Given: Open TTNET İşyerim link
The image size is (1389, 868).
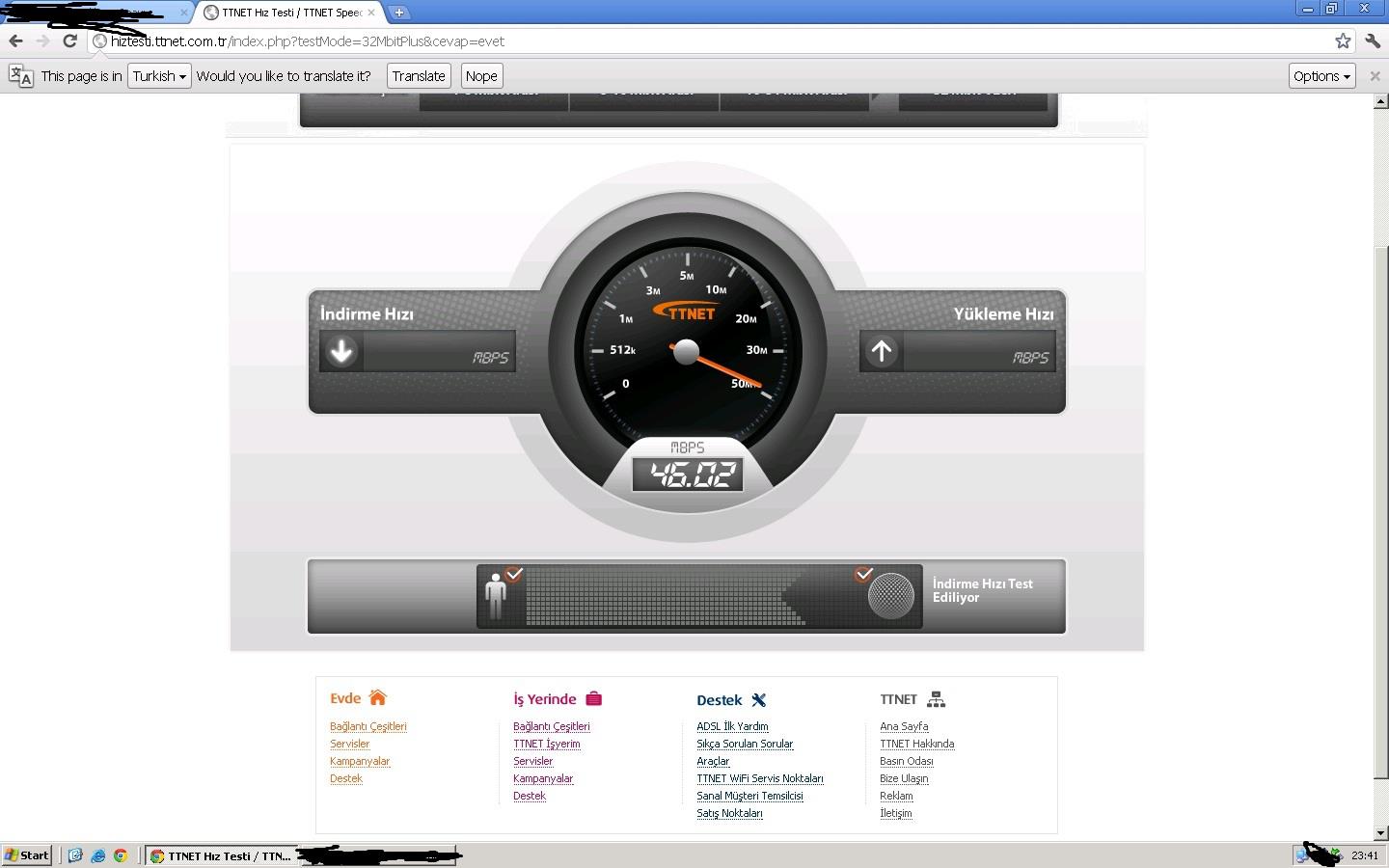Looking at the screenshot, I should 547,744.
